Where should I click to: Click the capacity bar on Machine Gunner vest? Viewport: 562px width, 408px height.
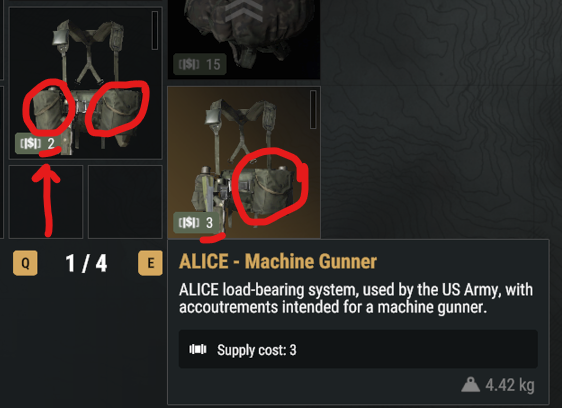point(313,109)
